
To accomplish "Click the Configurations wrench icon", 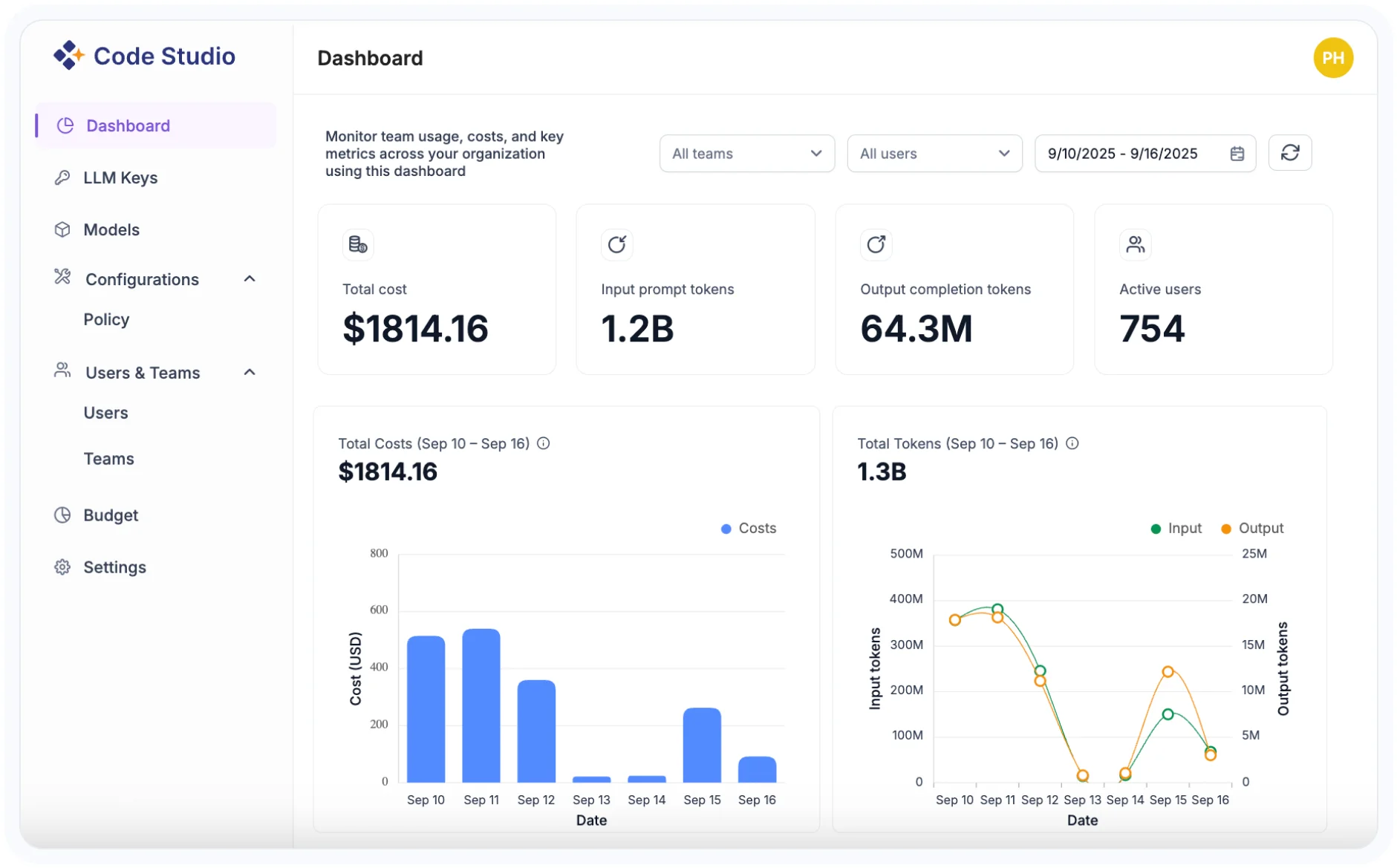I will point(63,278).
